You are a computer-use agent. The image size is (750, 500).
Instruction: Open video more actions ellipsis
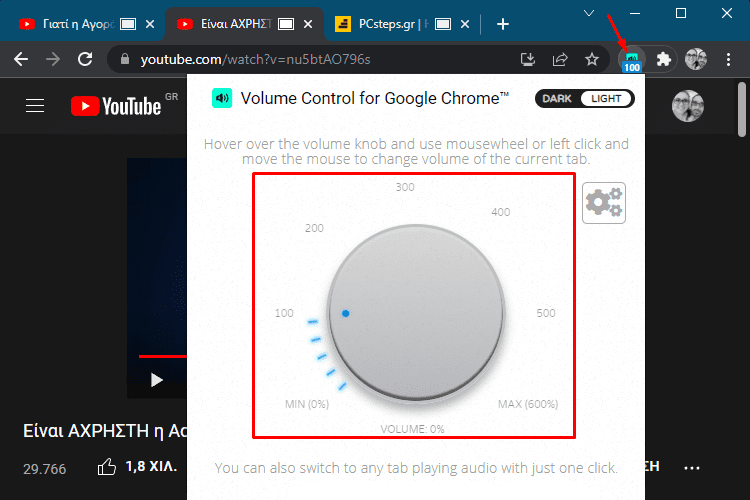point(692,467)
